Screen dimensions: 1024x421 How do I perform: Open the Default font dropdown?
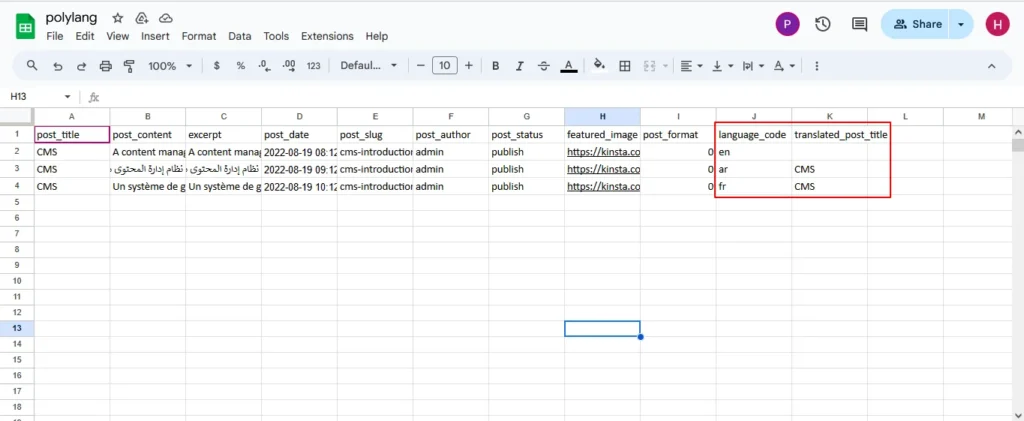point(369,66)
